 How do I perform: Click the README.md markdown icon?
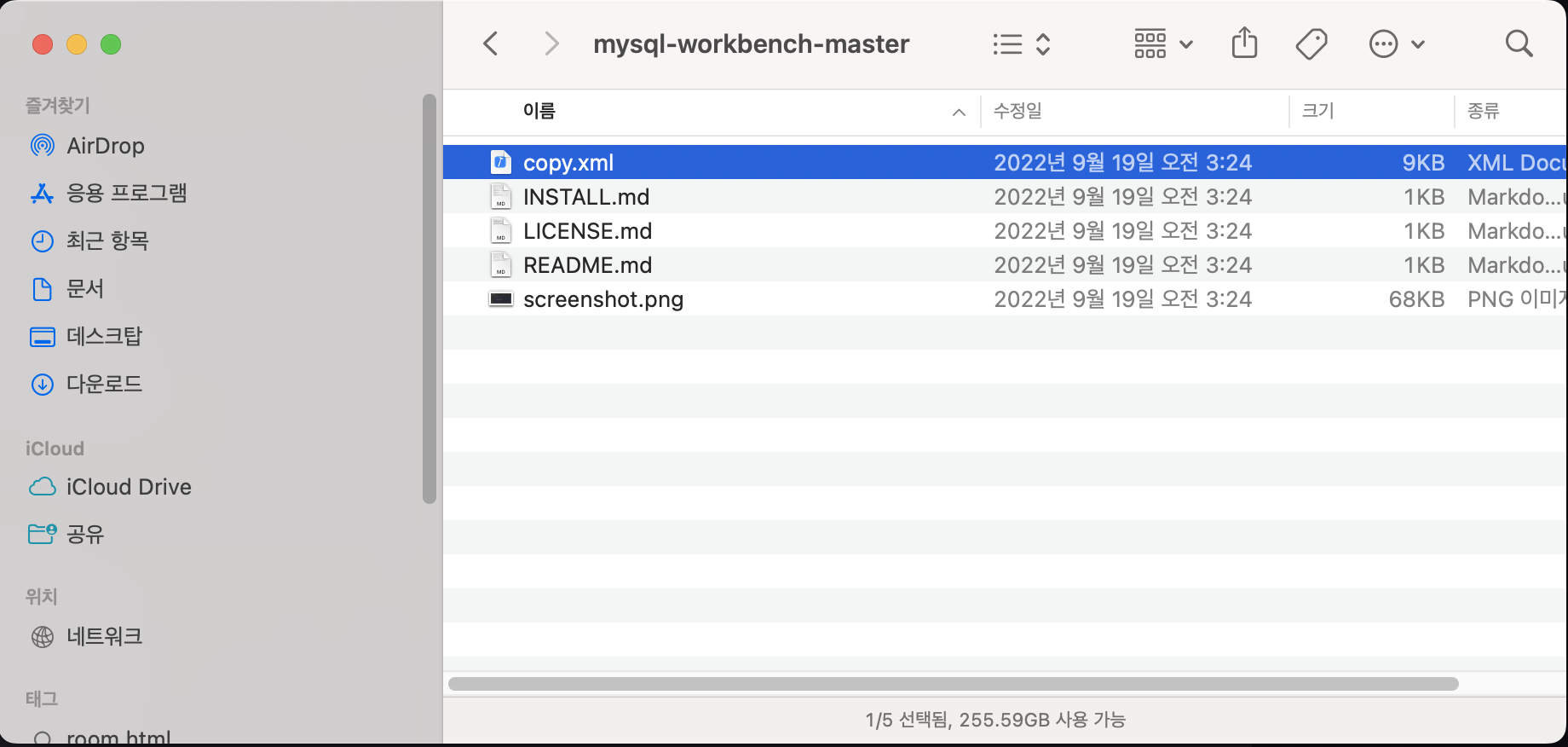(501, 264)
